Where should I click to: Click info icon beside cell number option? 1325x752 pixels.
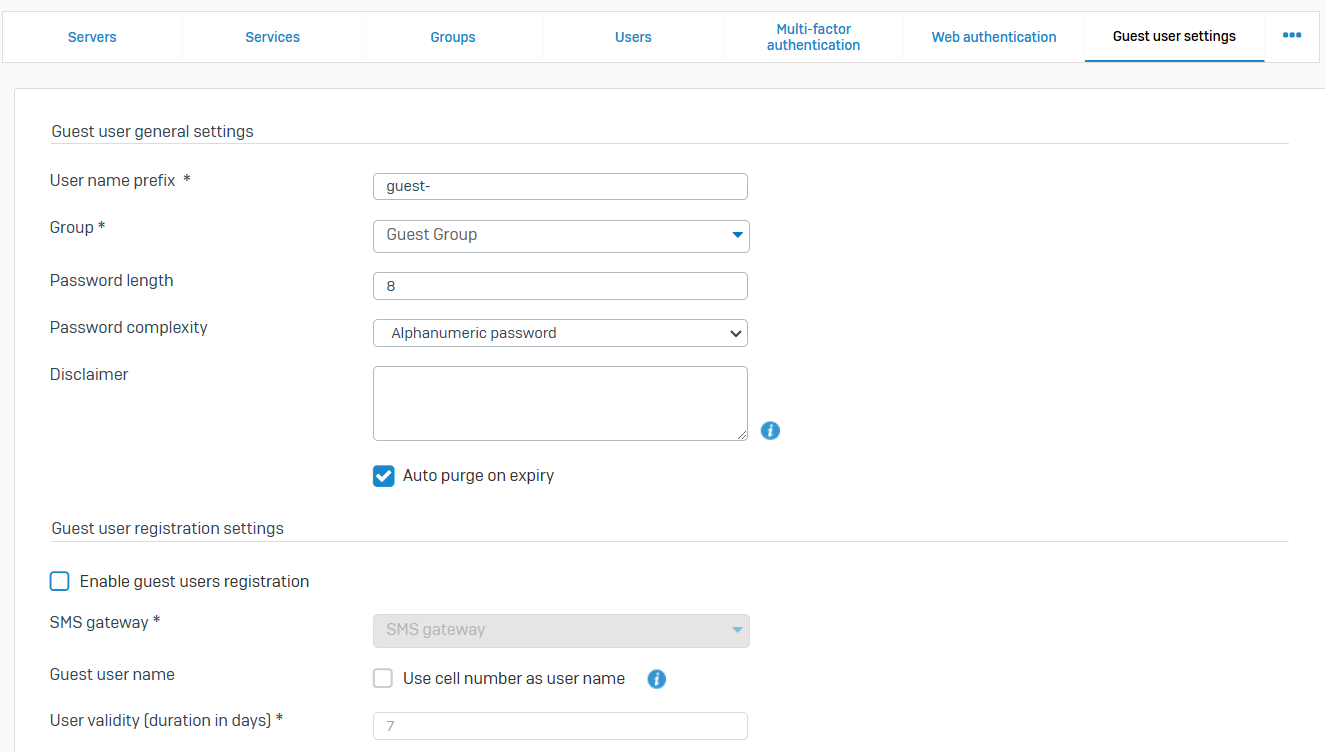click(x=657, y=679)
